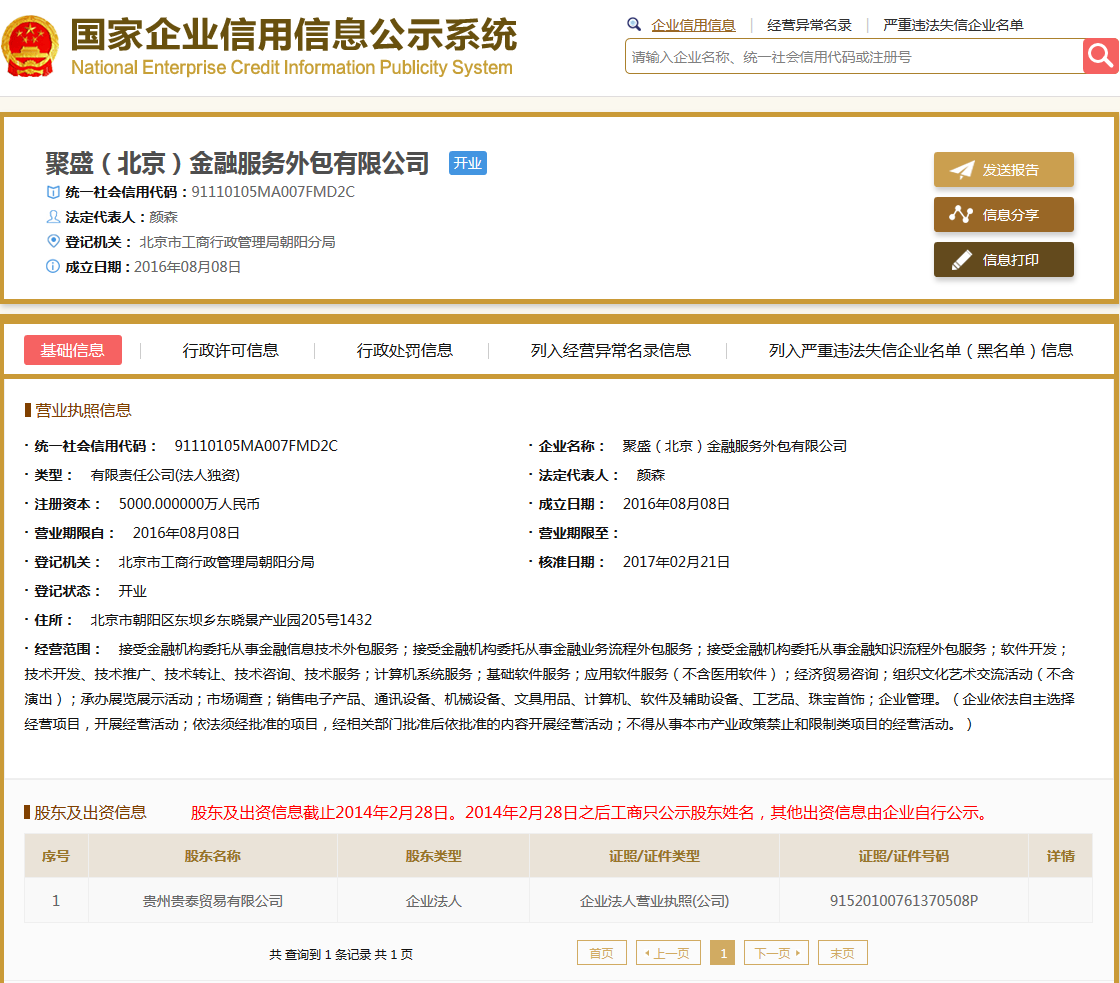1120x983 pixels.
Task: Select page 1 in pagination
Action: pyautogui.click(x=722, y=953)
